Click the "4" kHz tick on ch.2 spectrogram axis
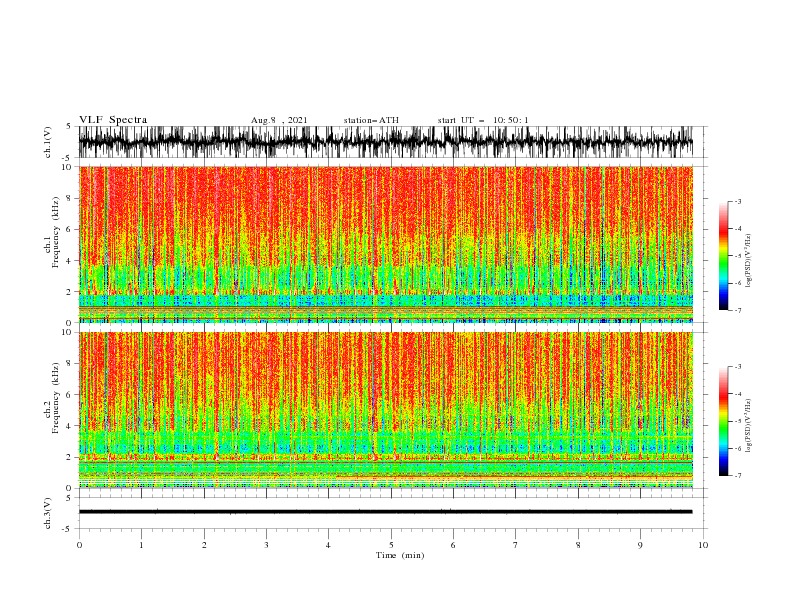This screenshot has width=792, height=612. click(x=69, y=426)
